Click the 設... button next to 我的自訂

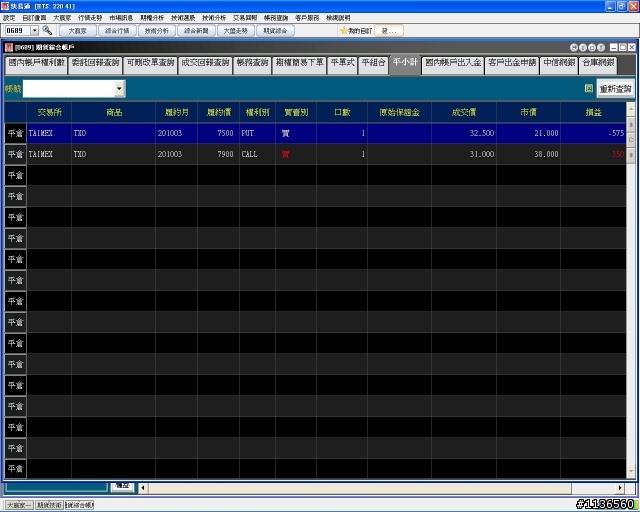389,31
